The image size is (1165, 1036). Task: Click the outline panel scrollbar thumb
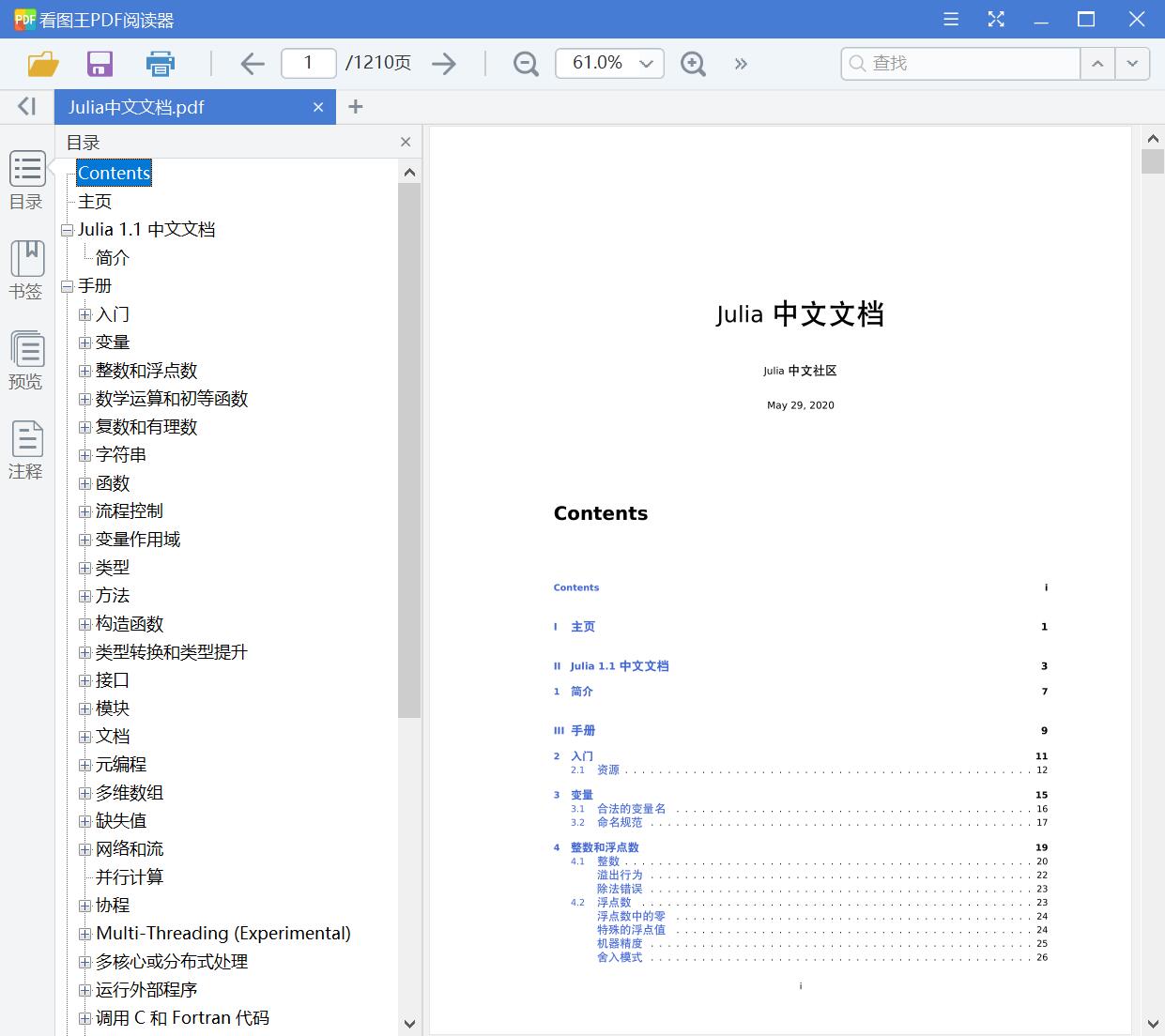pos(409,450)
